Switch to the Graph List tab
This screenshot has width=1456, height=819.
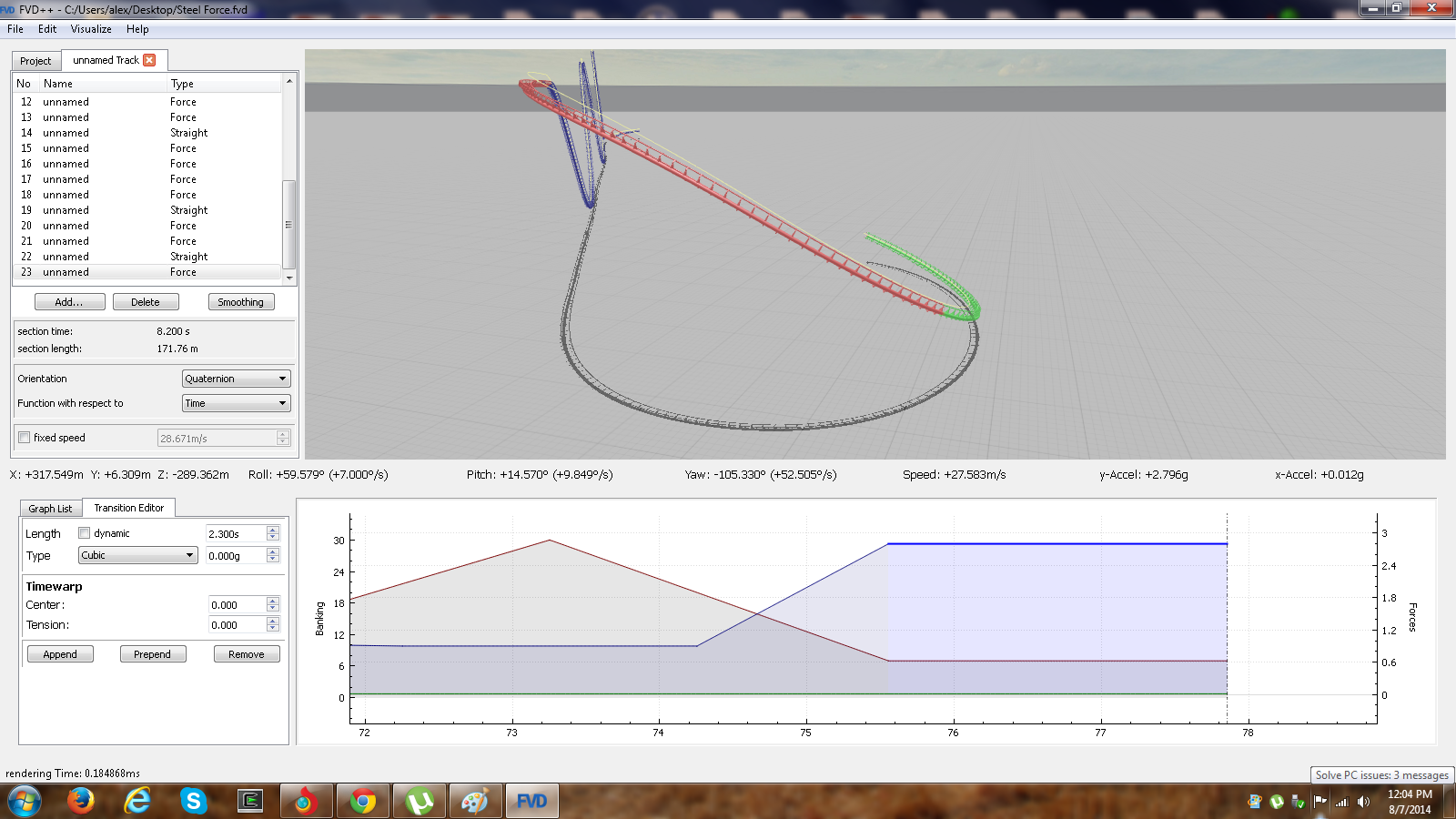50,509
